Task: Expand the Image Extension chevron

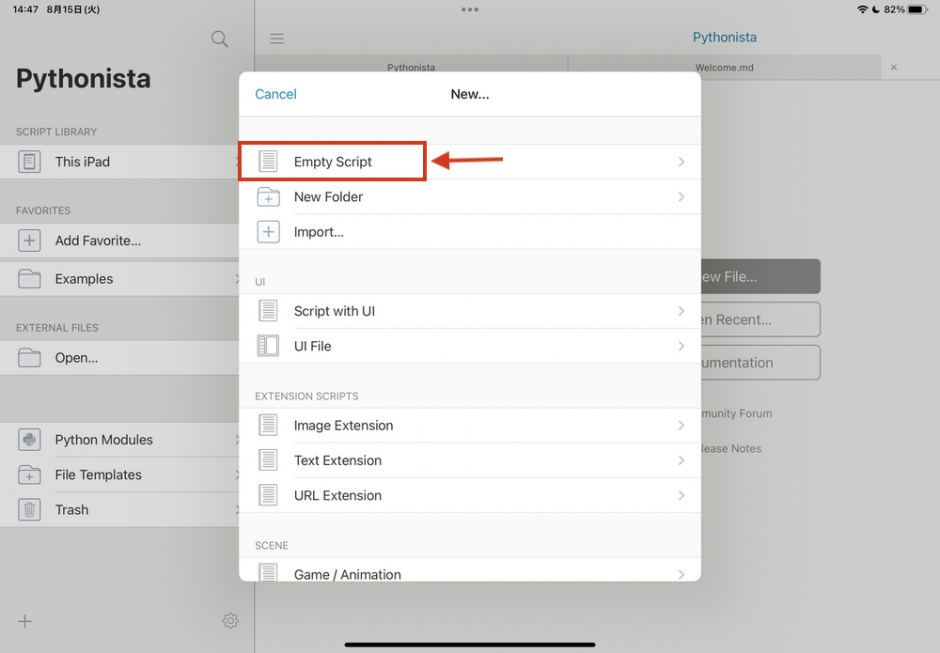Action: pos(681,425)
